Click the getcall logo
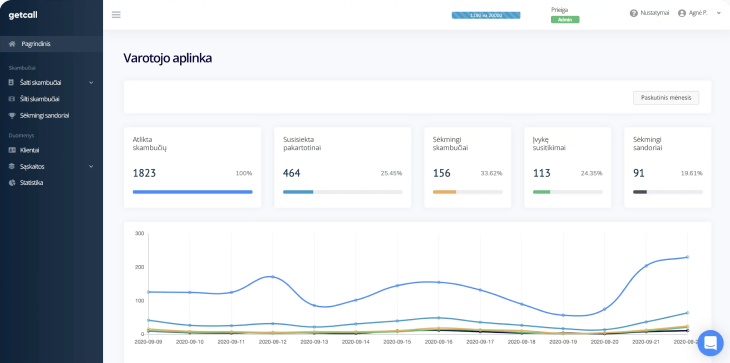 pos(23,15)
